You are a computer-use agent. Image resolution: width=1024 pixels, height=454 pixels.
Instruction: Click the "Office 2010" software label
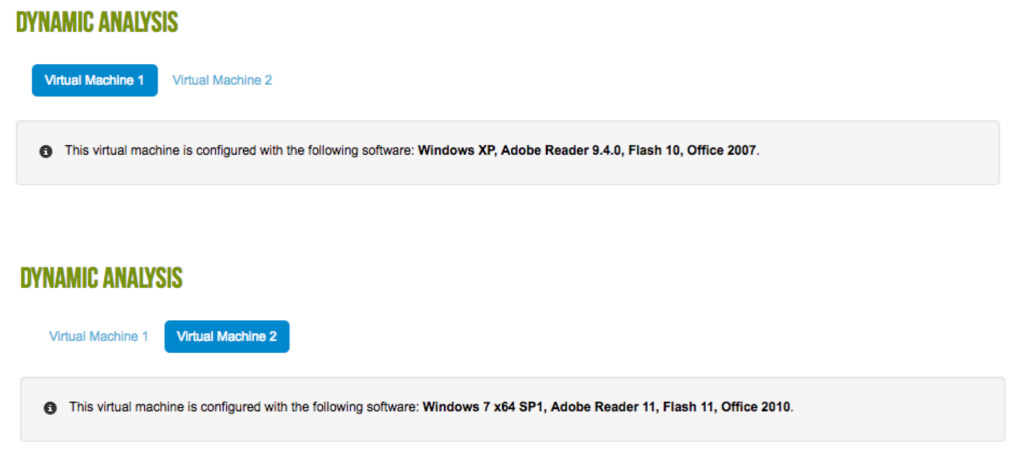coord(756,407)
